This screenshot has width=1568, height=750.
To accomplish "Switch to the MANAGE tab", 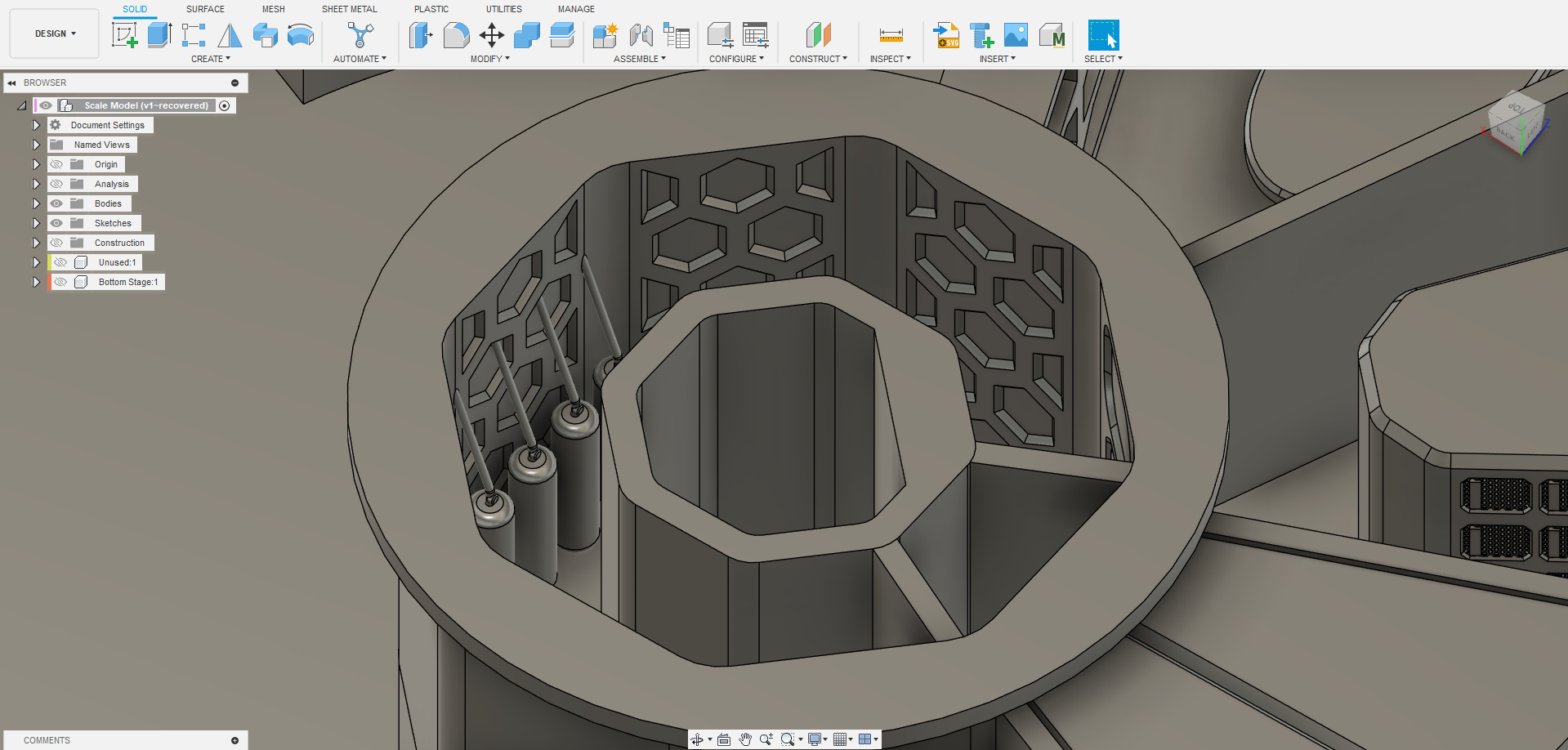I will (x=576, y=9).
